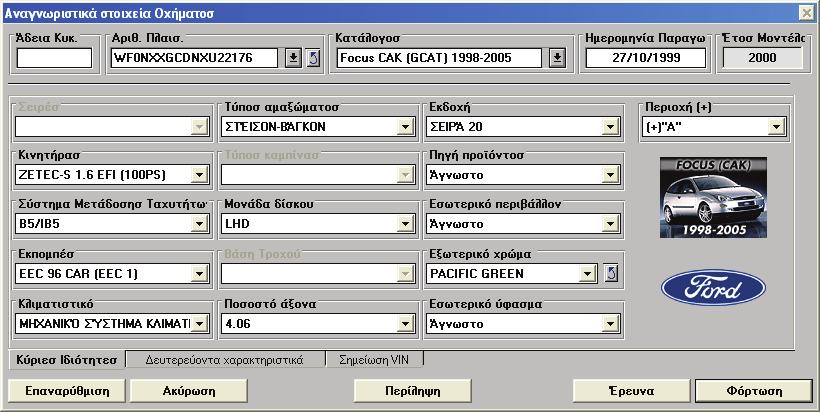The image size is (820, 412).
Task: Click the catalogue download arrow button
Action: (x=557, y=58)
